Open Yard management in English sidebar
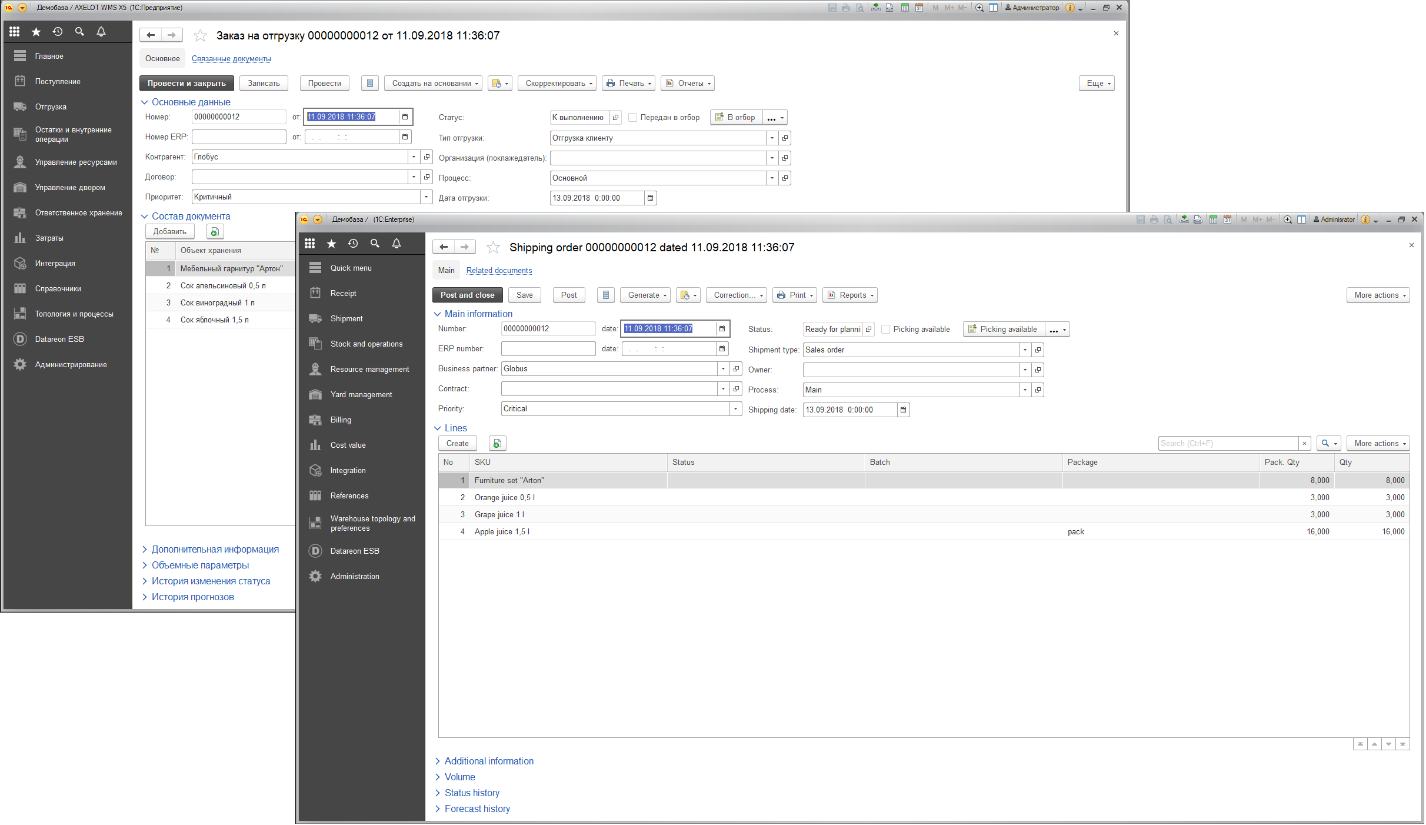This screenshot has width=1426, height=825. [x=361, y=395]
